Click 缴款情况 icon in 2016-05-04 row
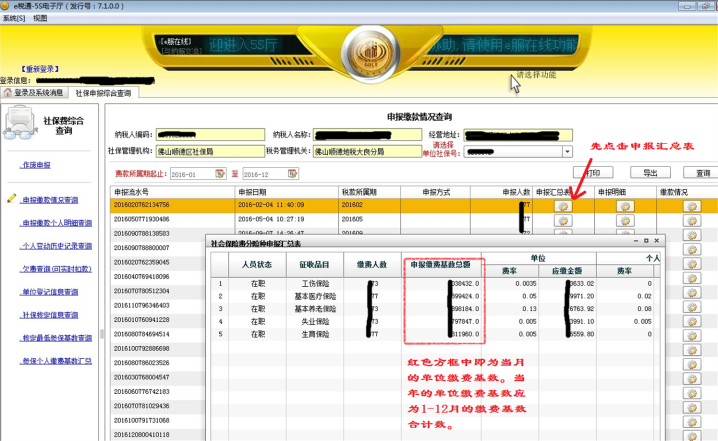718x441 pixels. click(691, 219)
